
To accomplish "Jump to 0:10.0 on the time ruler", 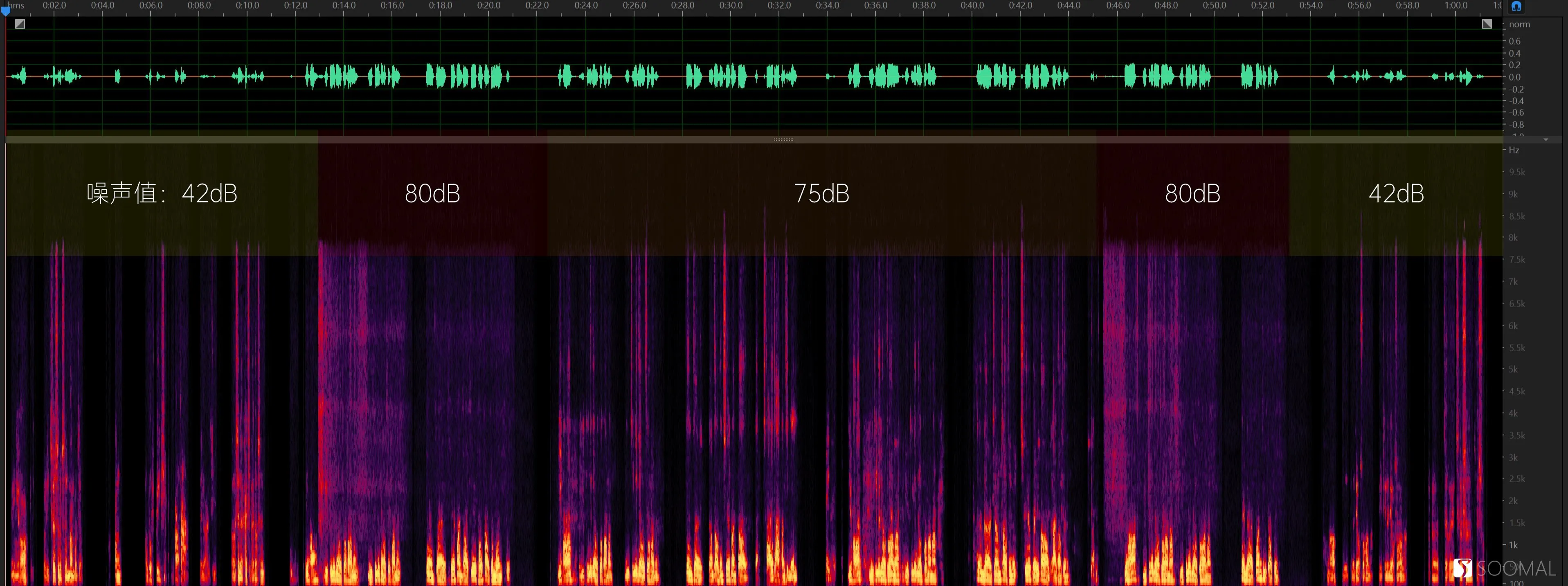I will 247,5.
